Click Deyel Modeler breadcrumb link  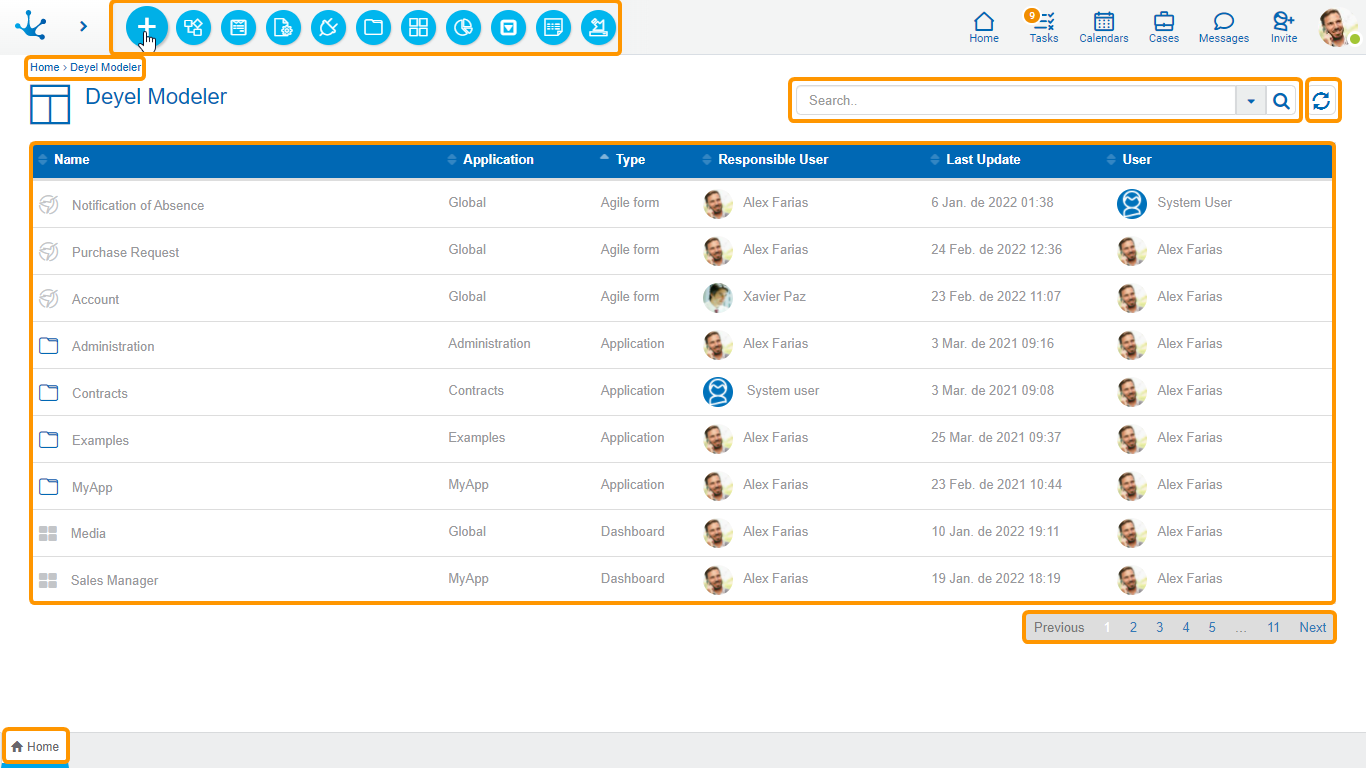(105, 68)
